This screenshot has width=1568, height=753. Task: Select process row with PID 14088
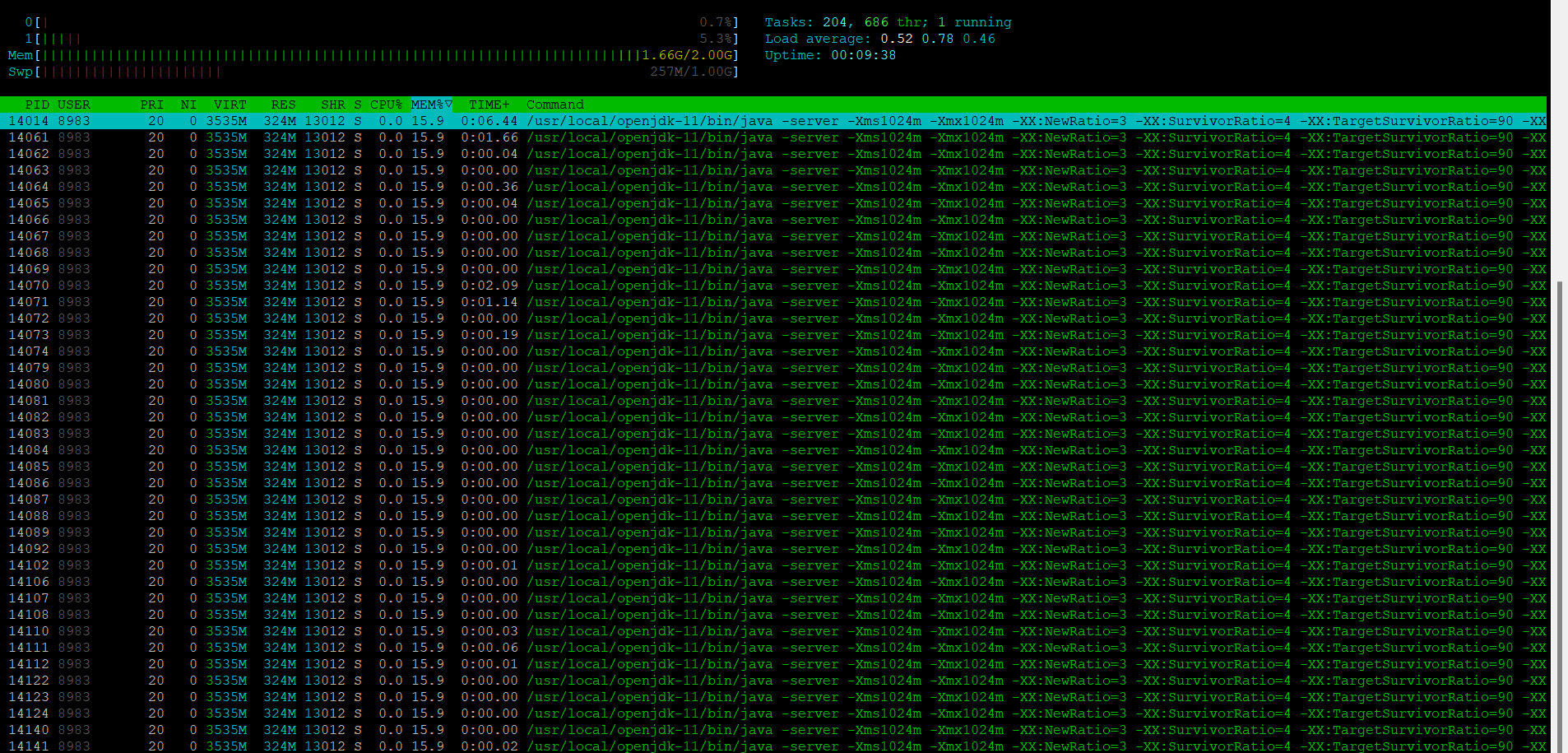[x=773, y=516]
